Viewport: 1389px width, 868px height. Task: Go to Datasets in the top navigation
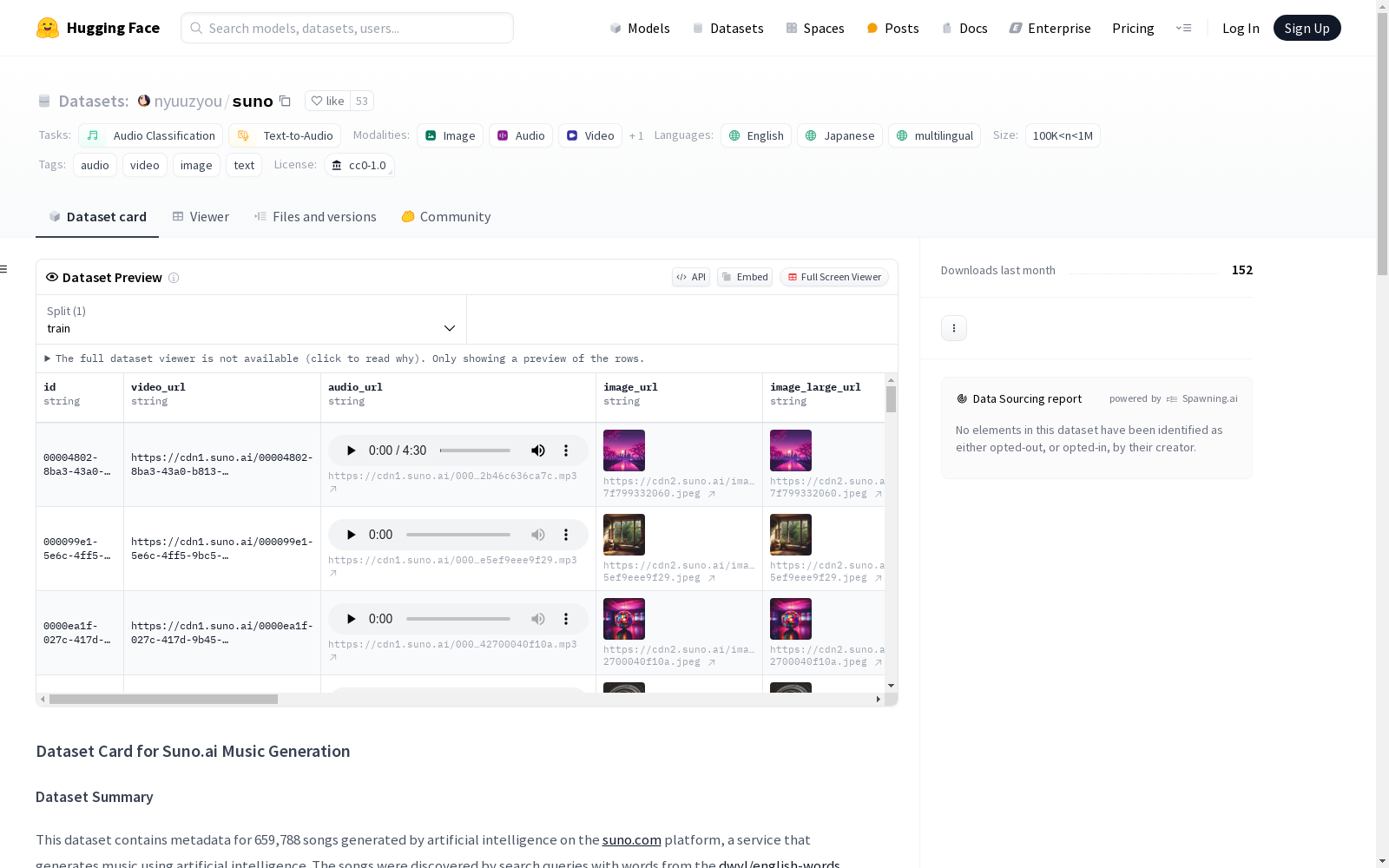727,28
